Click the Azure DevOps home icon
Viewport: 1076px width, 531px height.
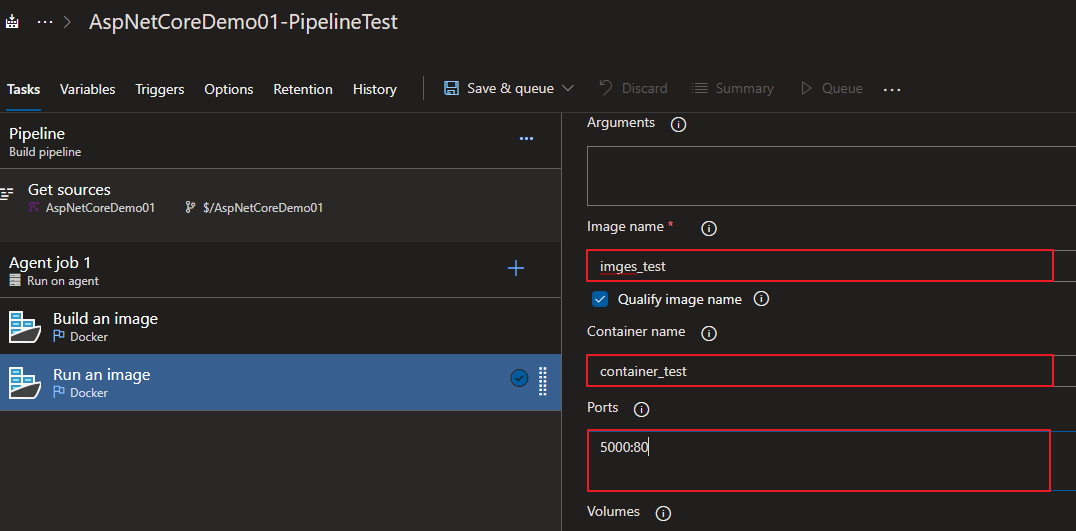(13, 22)
